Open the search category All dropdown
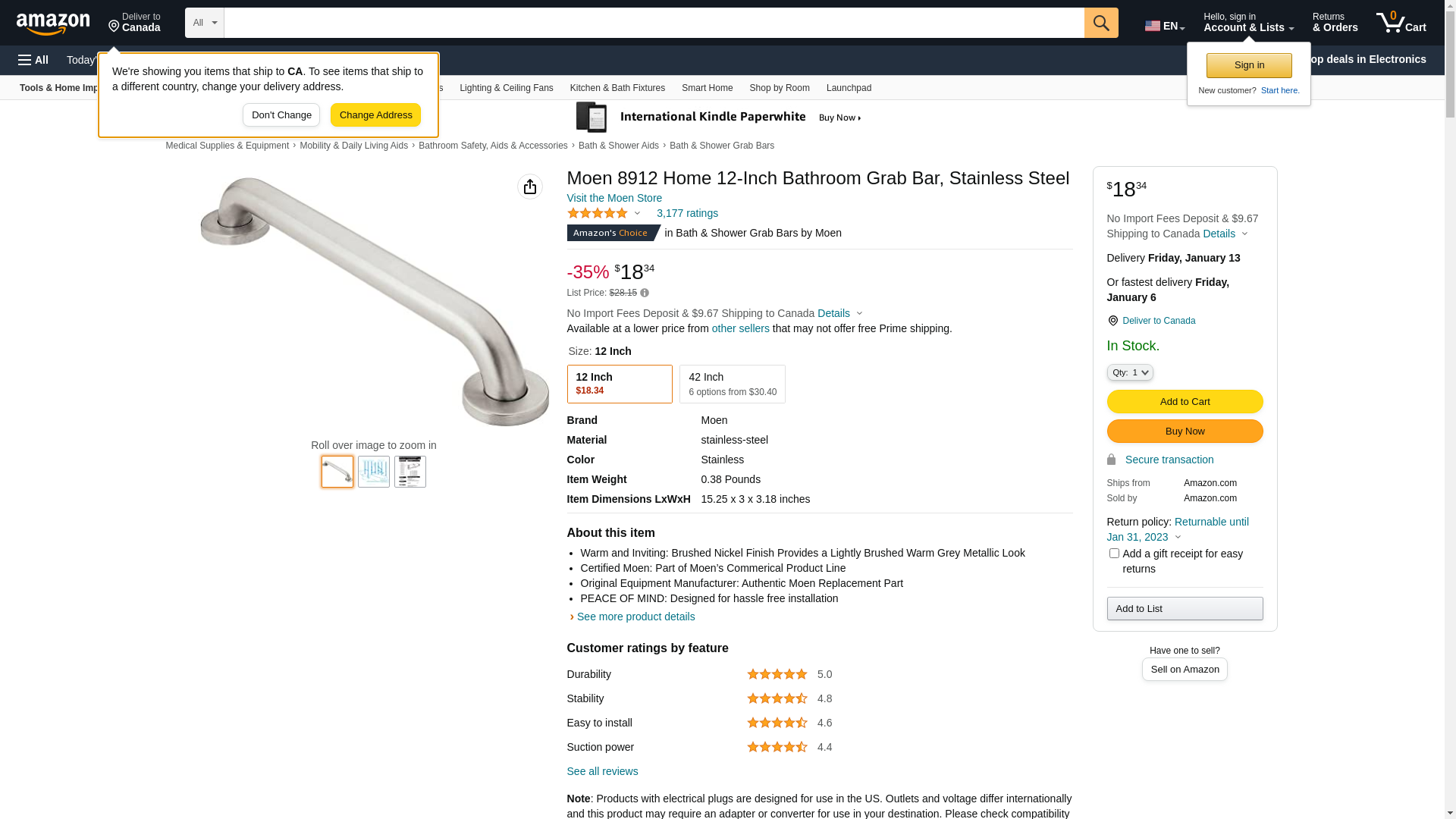The width and height of the screenshot is (1456, 819). [x=204, y=23]
